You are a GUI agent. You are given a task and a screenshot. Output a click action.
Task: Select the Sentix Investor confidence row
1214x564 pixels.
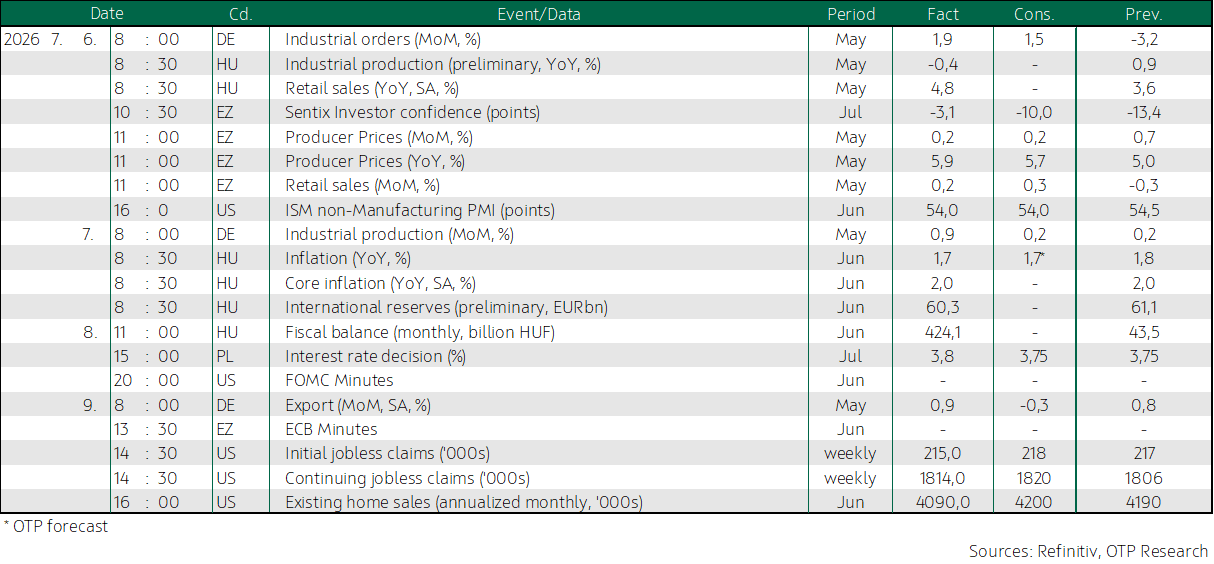pos(606,112)
